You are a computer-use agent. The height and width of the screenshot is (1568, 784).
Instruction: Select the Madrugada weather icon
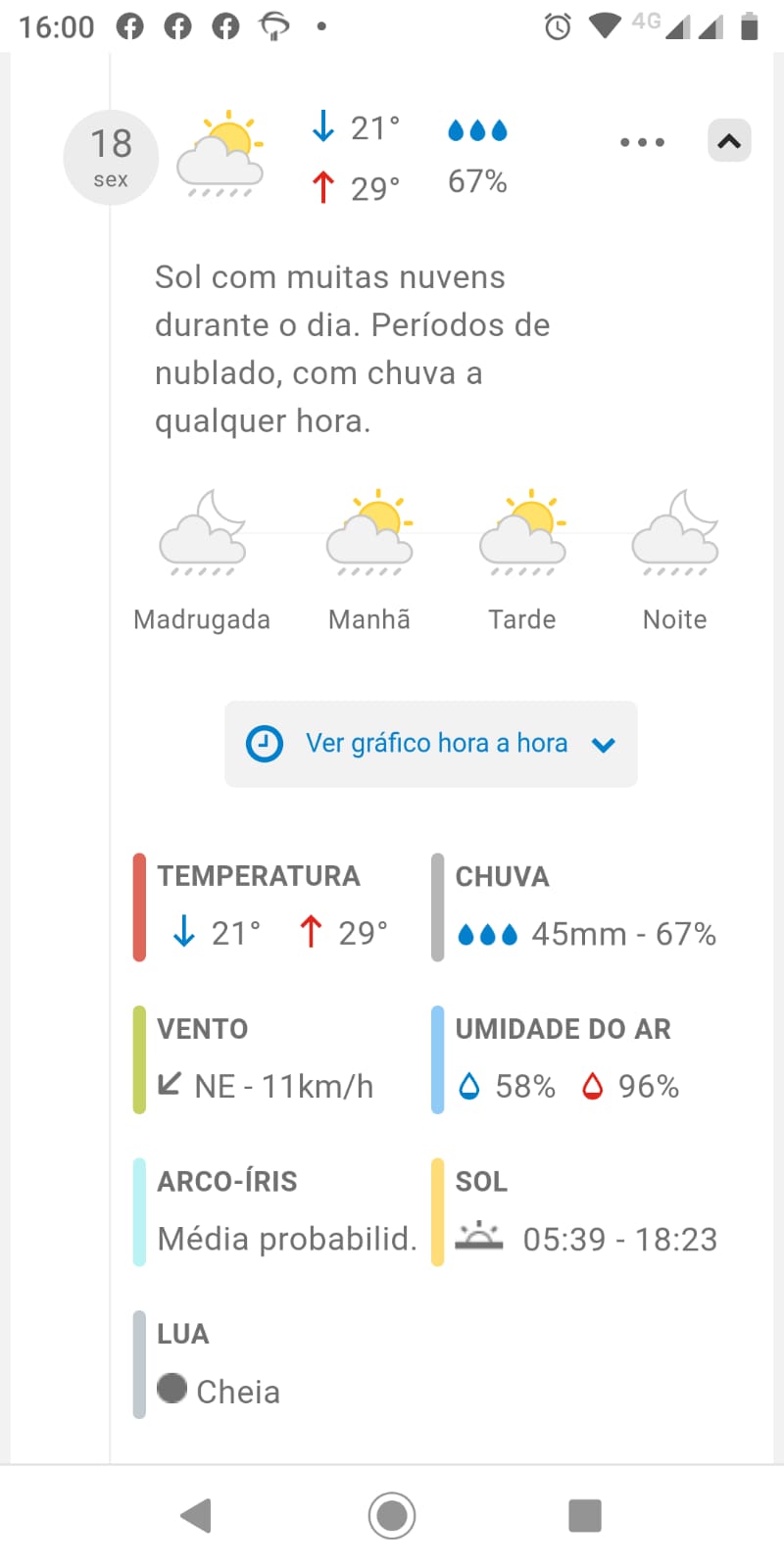pyautogui.click(x=203, y=532)
